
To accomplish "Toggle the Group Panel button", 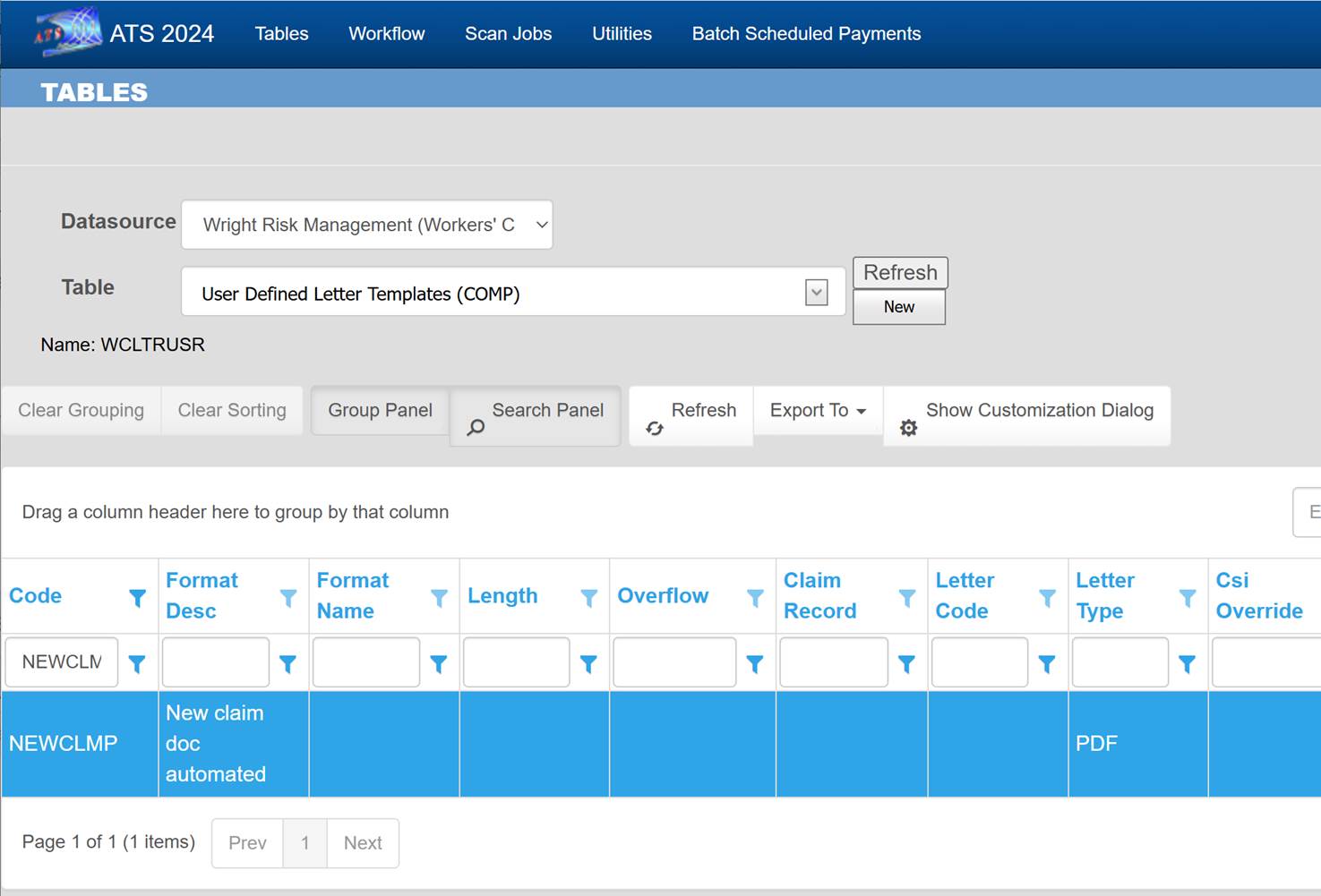I will tap(380, 411).
